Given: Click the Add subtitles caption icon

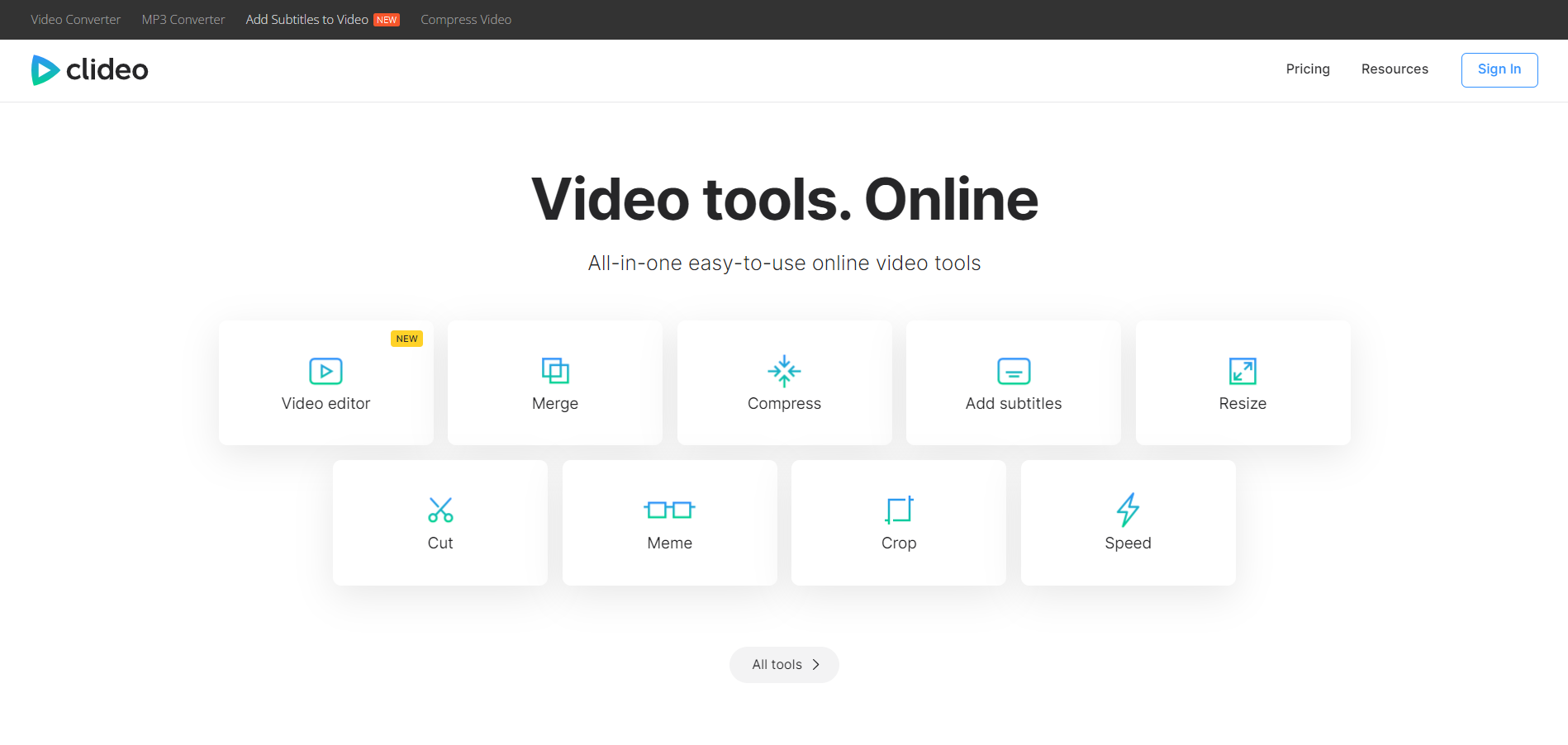Looking at the screenshot, I should tap(1014, 371).
